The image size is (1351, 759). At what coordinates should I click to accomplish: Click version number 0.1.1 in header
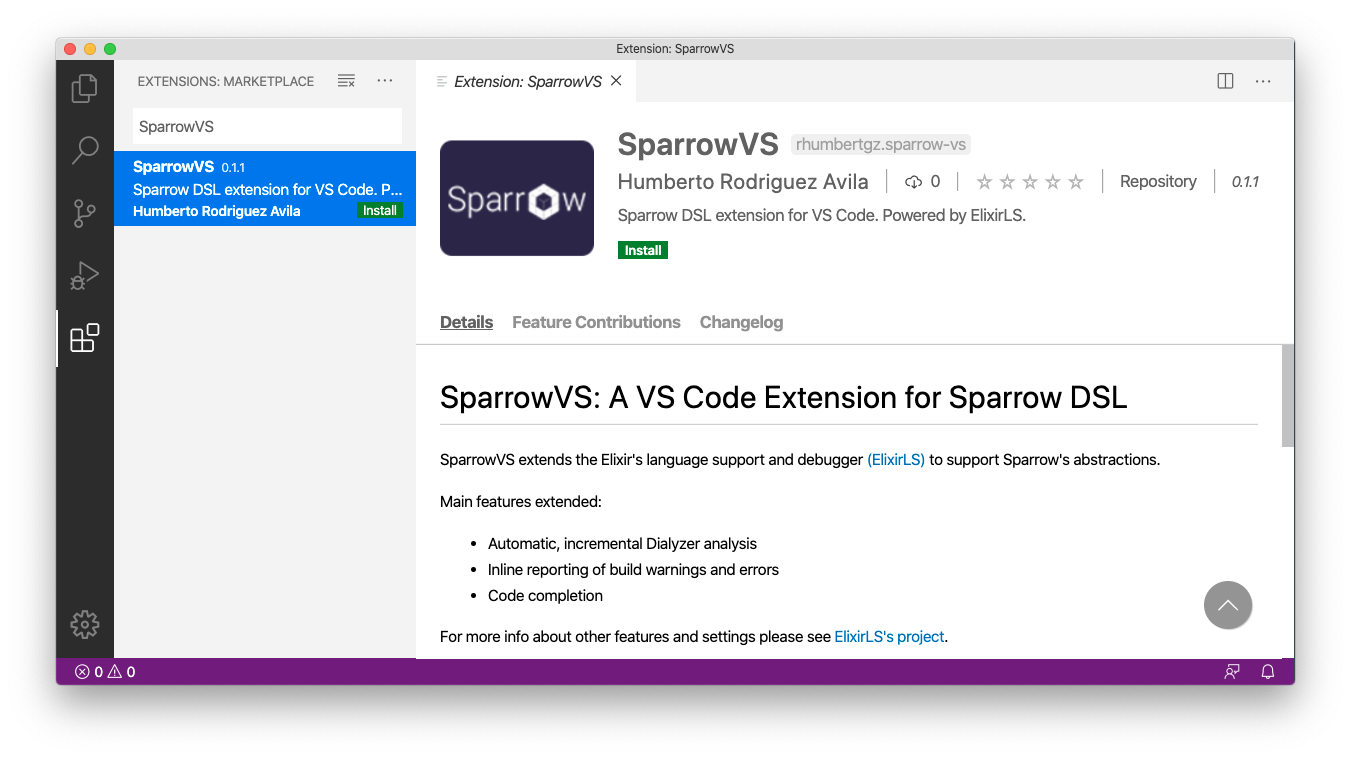(1245, 182)
